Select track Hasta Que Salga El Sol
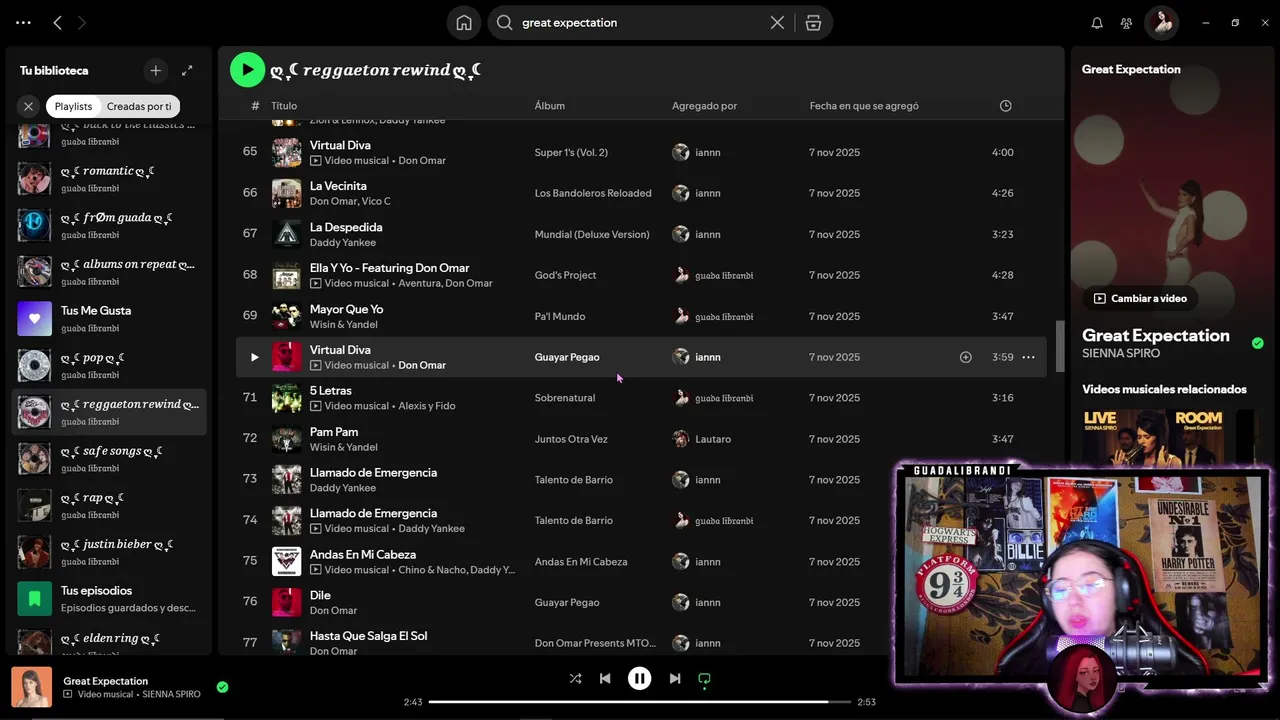Image resolution: width=1280 pixels, height=720 pixels. click(x=368, y=636)
